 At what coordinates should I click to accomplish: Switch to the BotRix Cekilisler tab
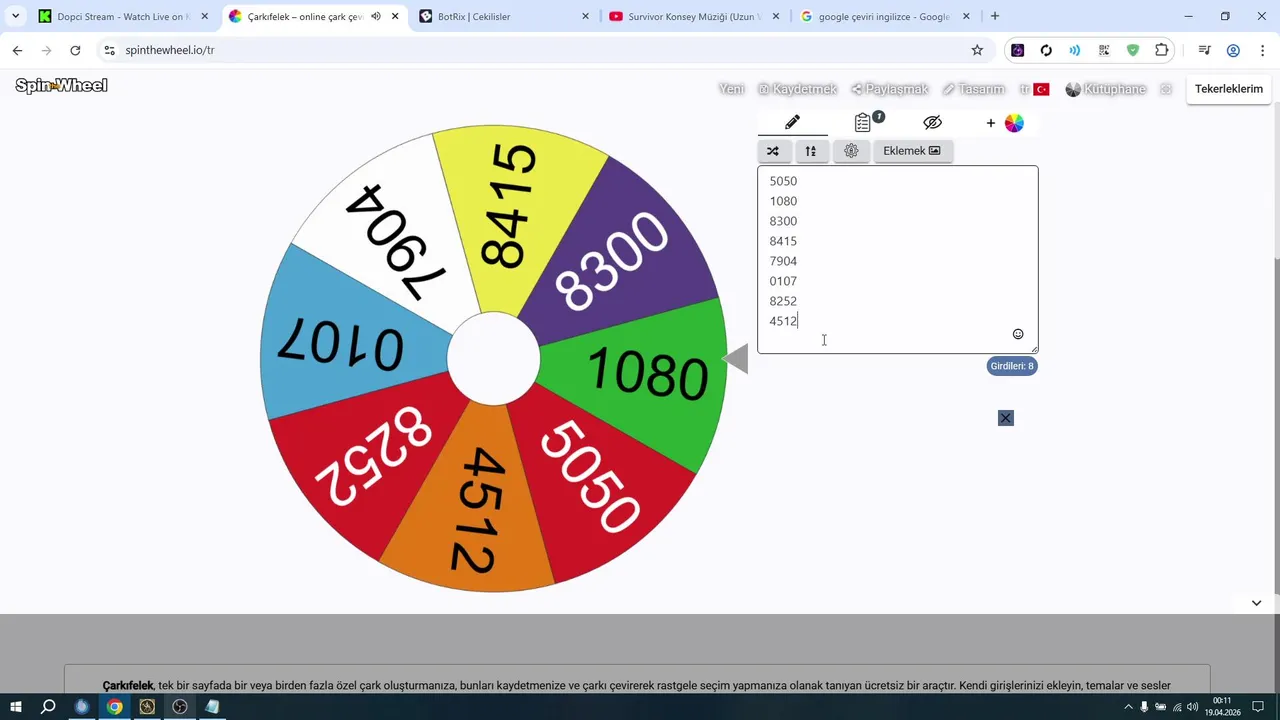(x=504, y=16)
